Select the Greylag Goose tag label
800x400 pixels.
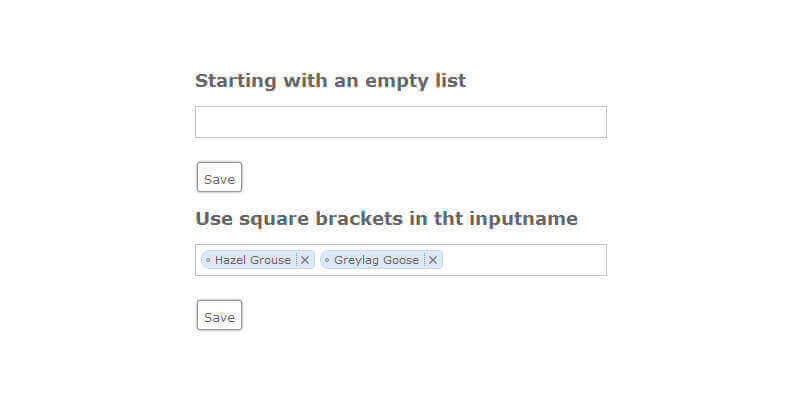coord(376,260)
